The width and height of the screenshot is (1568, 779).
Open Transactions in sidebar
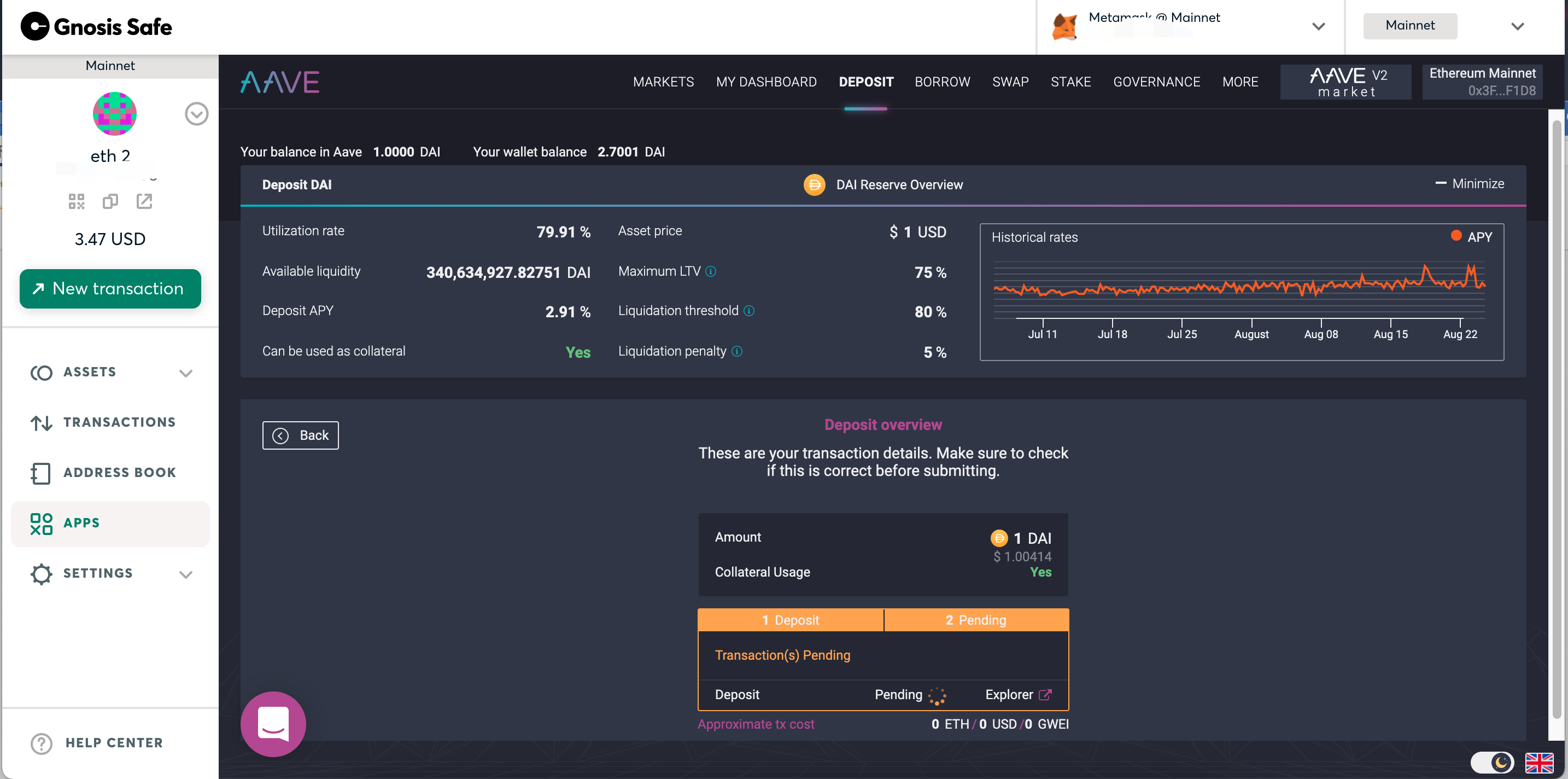pos(110,423)
